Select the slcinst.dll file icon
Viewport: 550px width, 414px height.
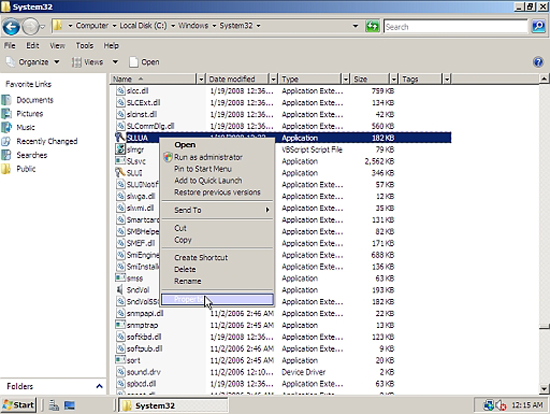(120, 114)
